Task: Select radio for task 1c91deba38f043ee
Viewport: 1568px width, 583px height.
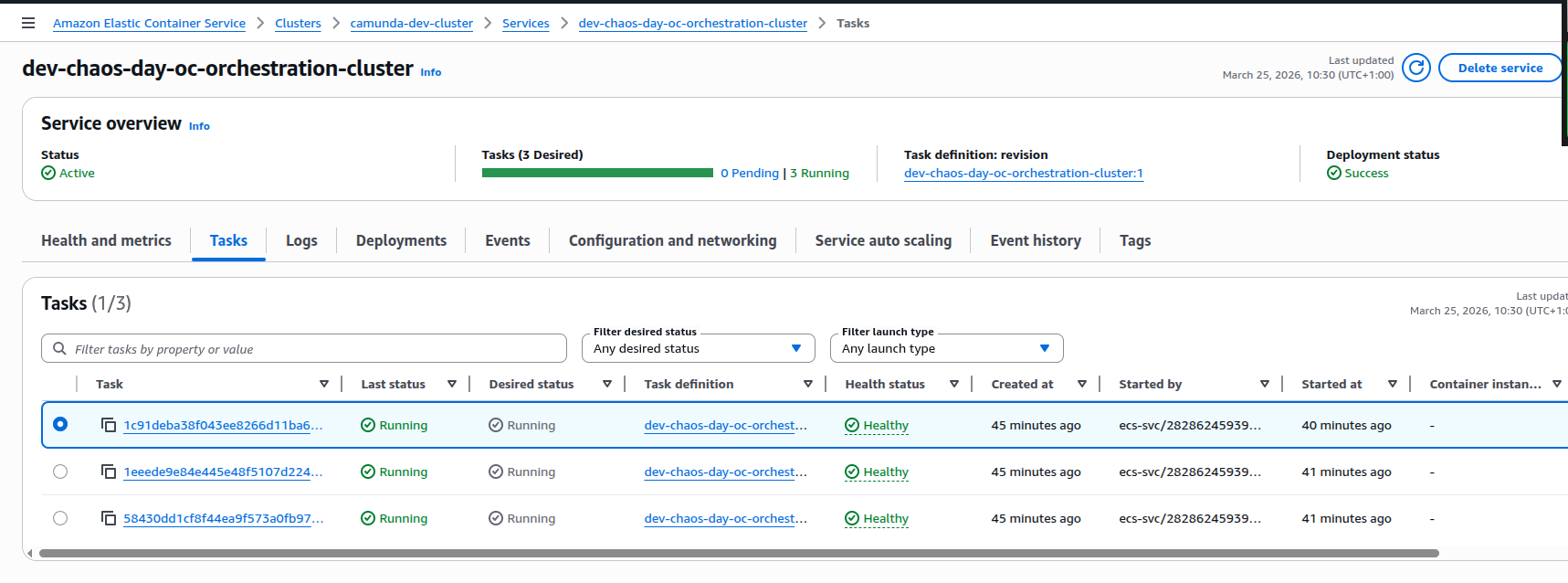Action: (60, 424)
